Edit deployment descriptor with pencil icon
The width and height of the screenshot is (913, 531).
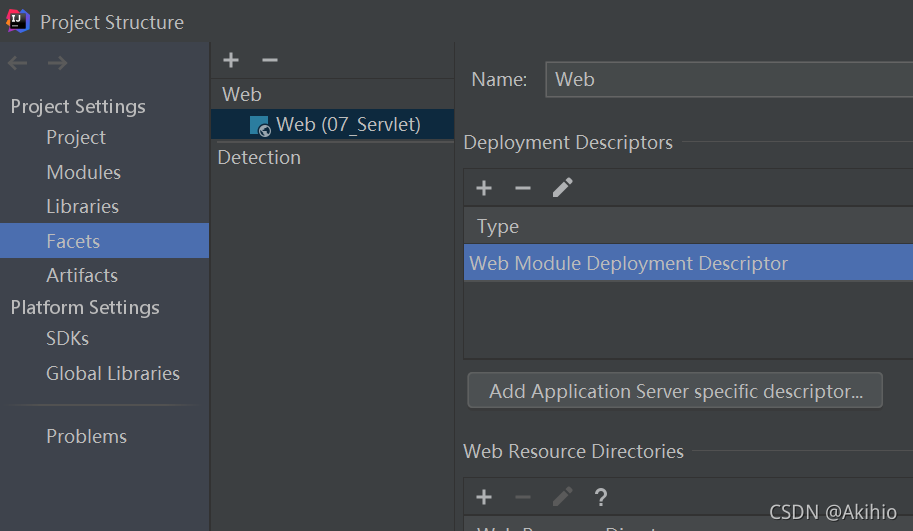pyautogui.click(x=563, y=188)
